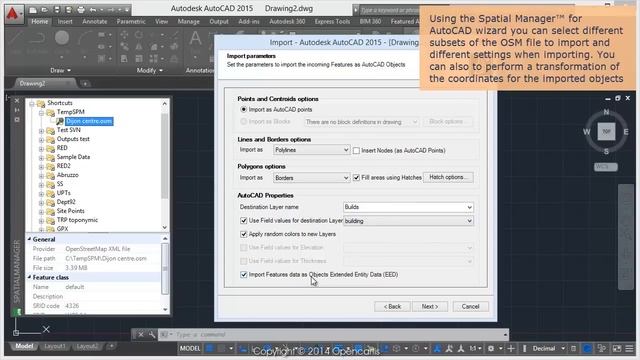
Task: Click the MODEL status bar button
Action: (x=190, y=349)
